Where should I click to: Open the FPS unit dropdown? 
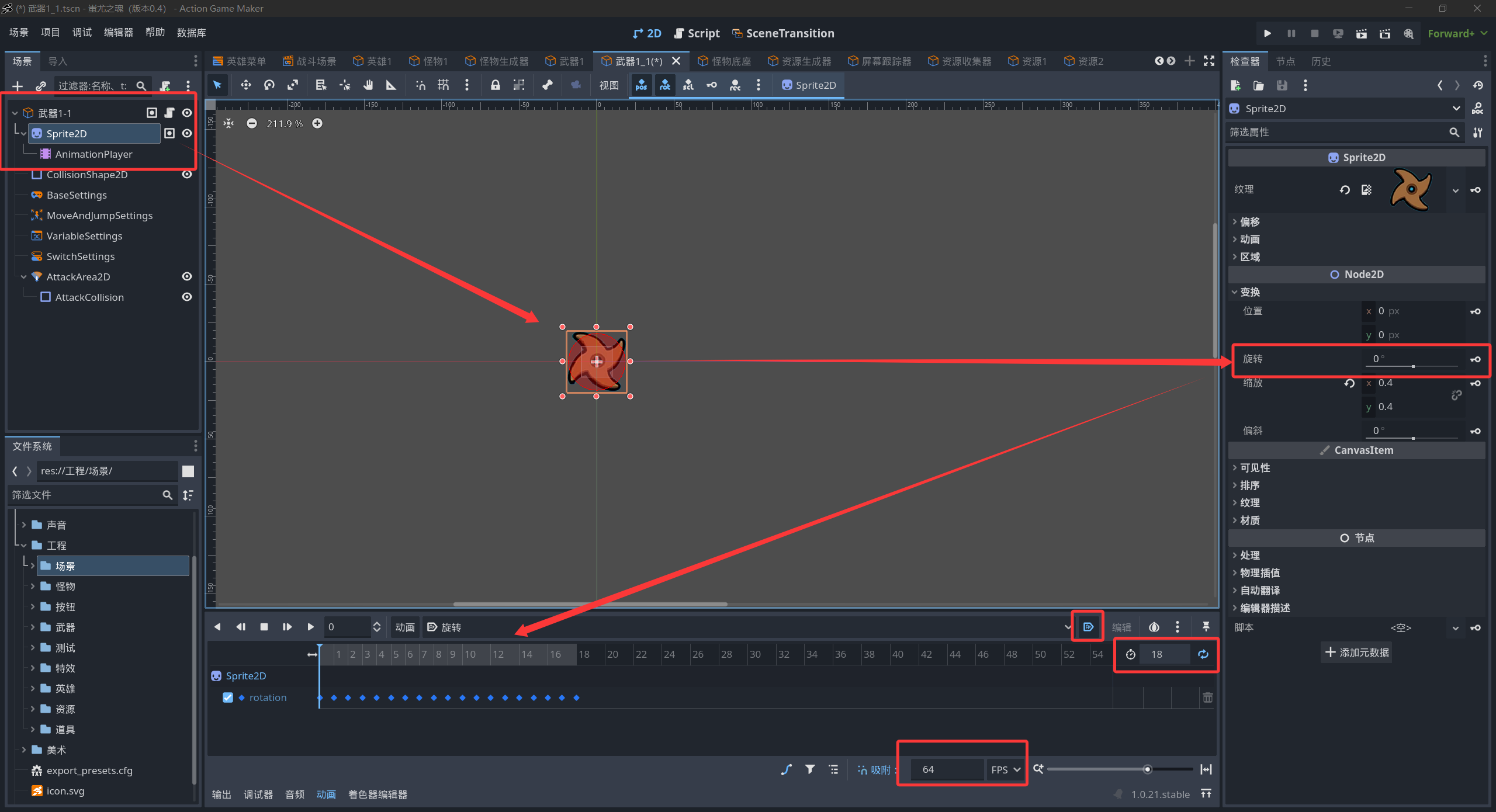point(1006,769)
